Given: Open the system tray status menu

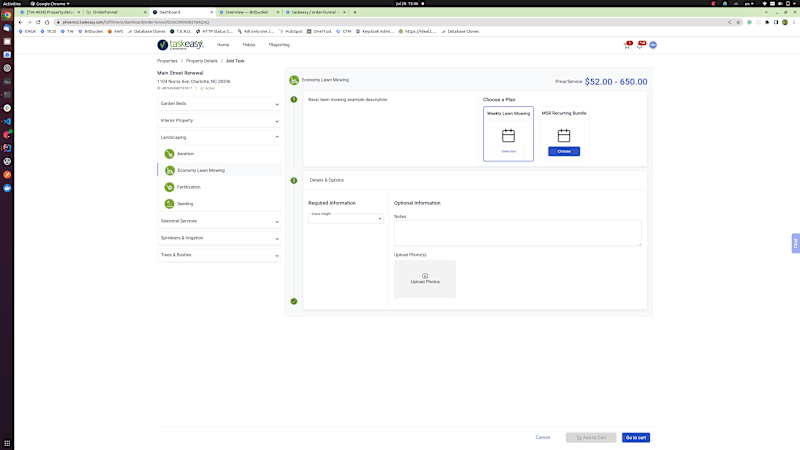Looking at the screenshot, I should point(780,4).
